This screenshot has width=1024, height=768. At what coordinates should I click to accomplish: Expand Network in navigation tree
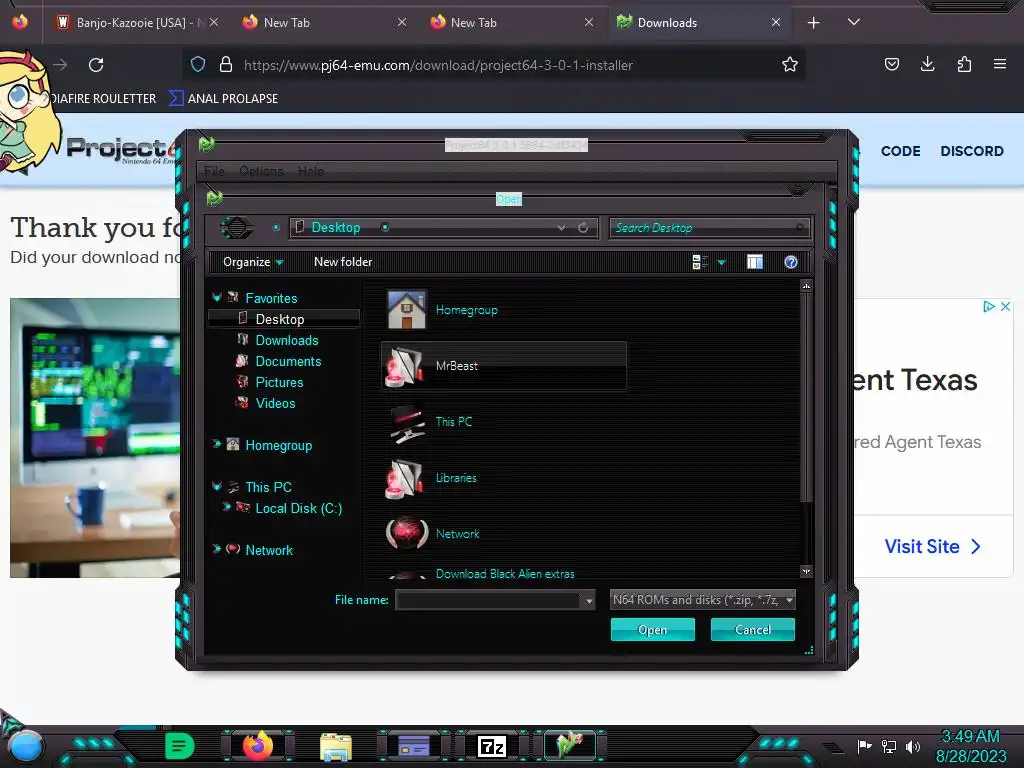217,549
